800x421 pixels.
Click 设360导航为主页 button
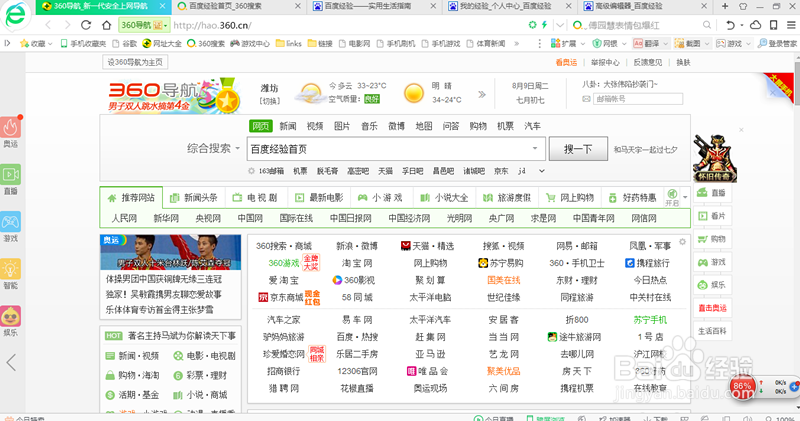tap(135, 62)
